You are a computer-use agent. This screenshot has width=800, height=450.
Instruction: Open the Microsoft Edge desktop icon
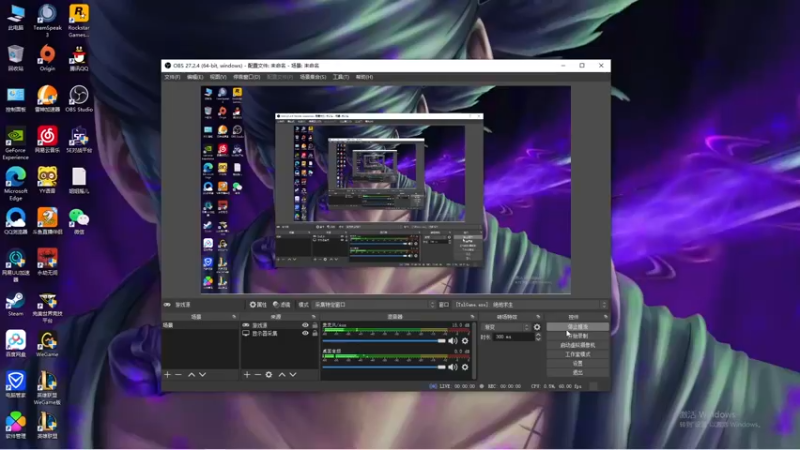[16, 184]
